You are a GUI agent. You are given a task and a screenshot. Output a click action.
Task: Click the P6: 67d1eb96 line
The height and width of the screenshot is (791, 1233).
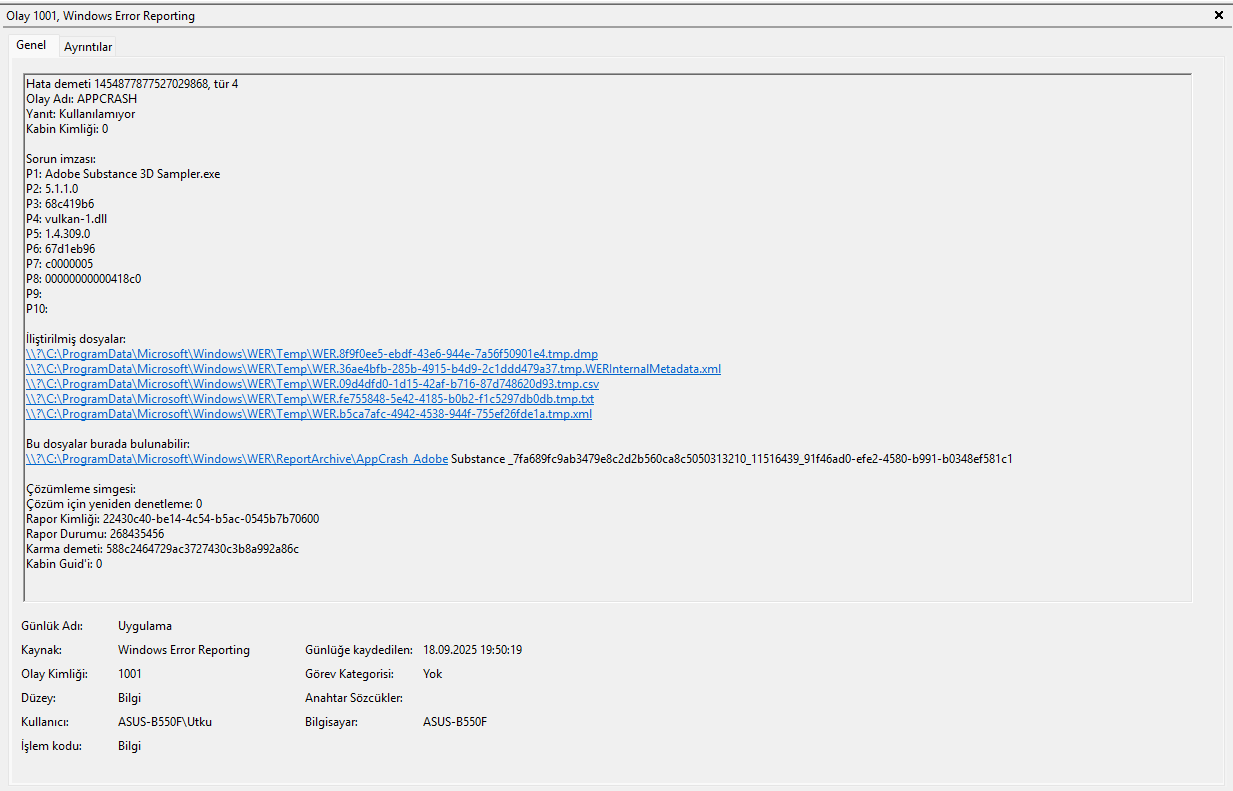click(x=61, y=249)
